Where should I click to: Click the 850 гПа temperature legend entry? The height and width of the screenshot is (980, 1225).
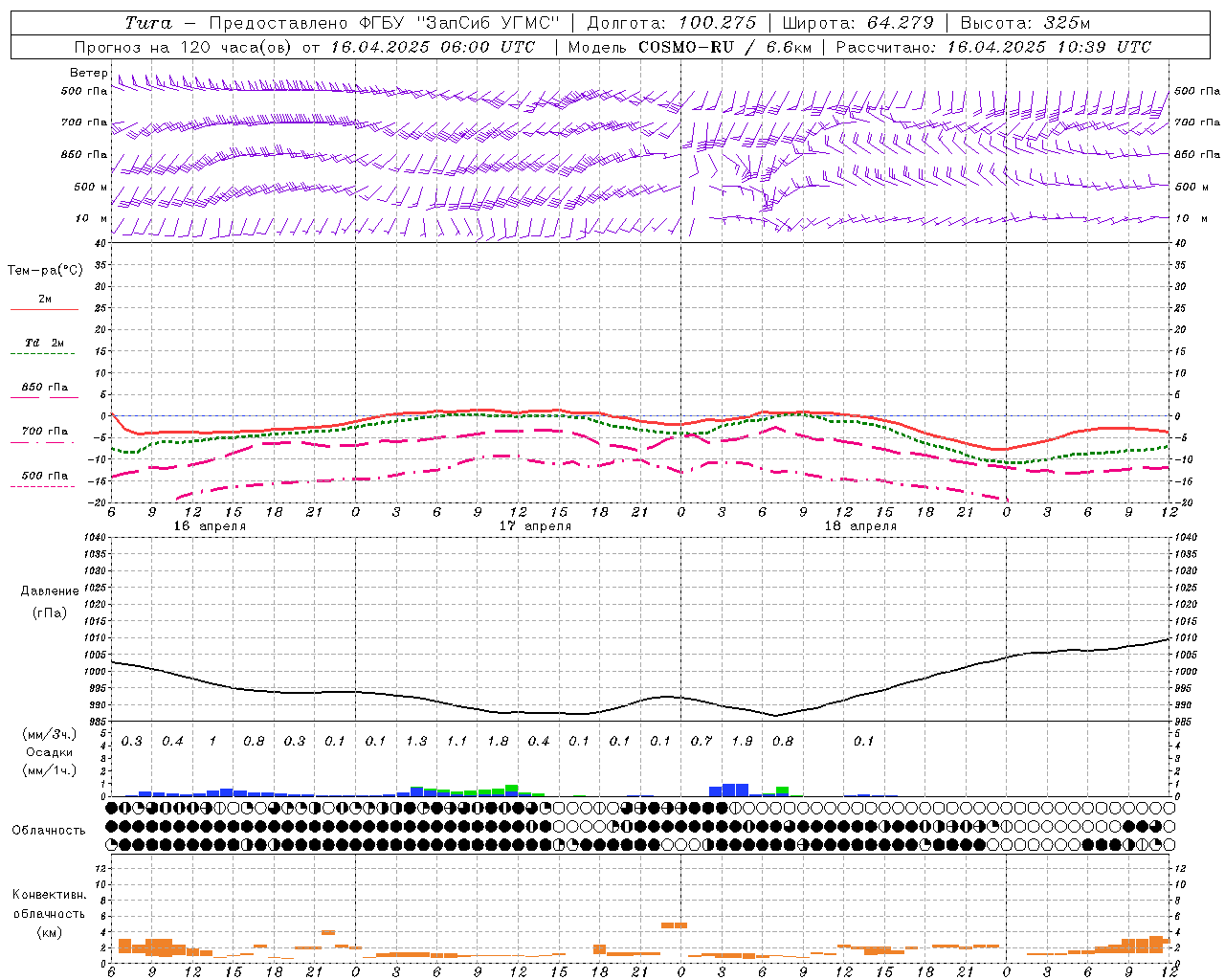pyautogui.click(x=44, y=388)
